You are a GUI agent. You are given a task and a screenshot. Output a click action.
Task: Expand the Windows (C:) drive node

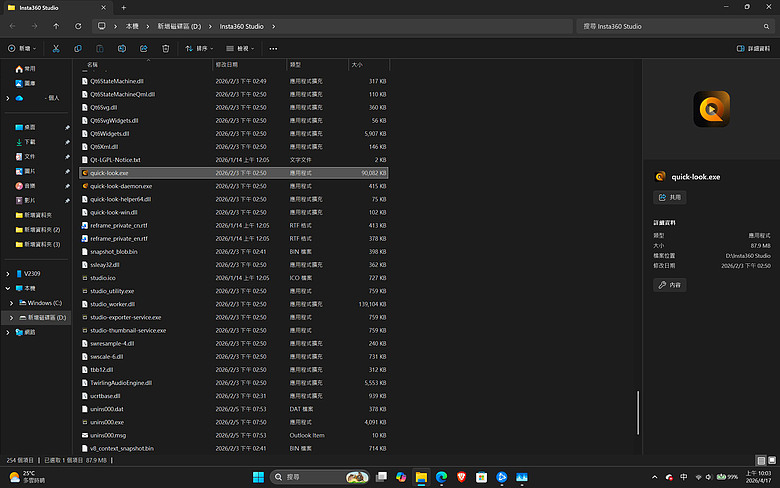tap(11, 303)
